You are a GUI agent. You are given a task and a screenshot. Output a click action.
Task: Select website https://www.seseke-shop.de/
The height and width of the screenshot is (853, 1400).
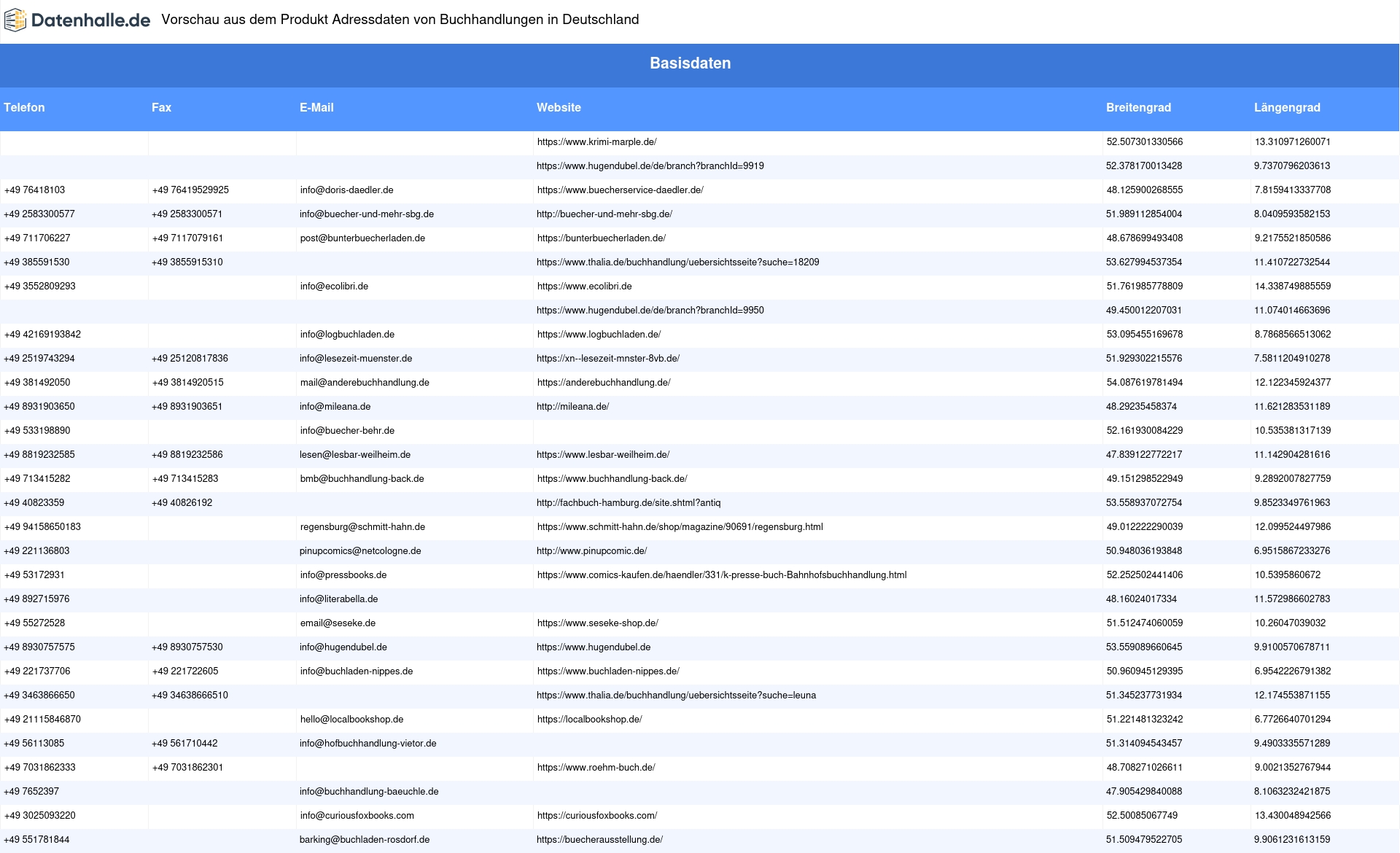(597, 623)
